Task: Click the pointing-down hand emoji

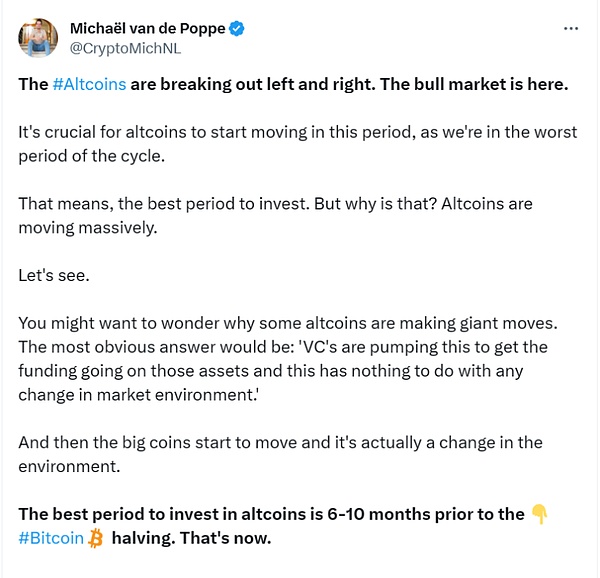Action: (x=539, y=514)
